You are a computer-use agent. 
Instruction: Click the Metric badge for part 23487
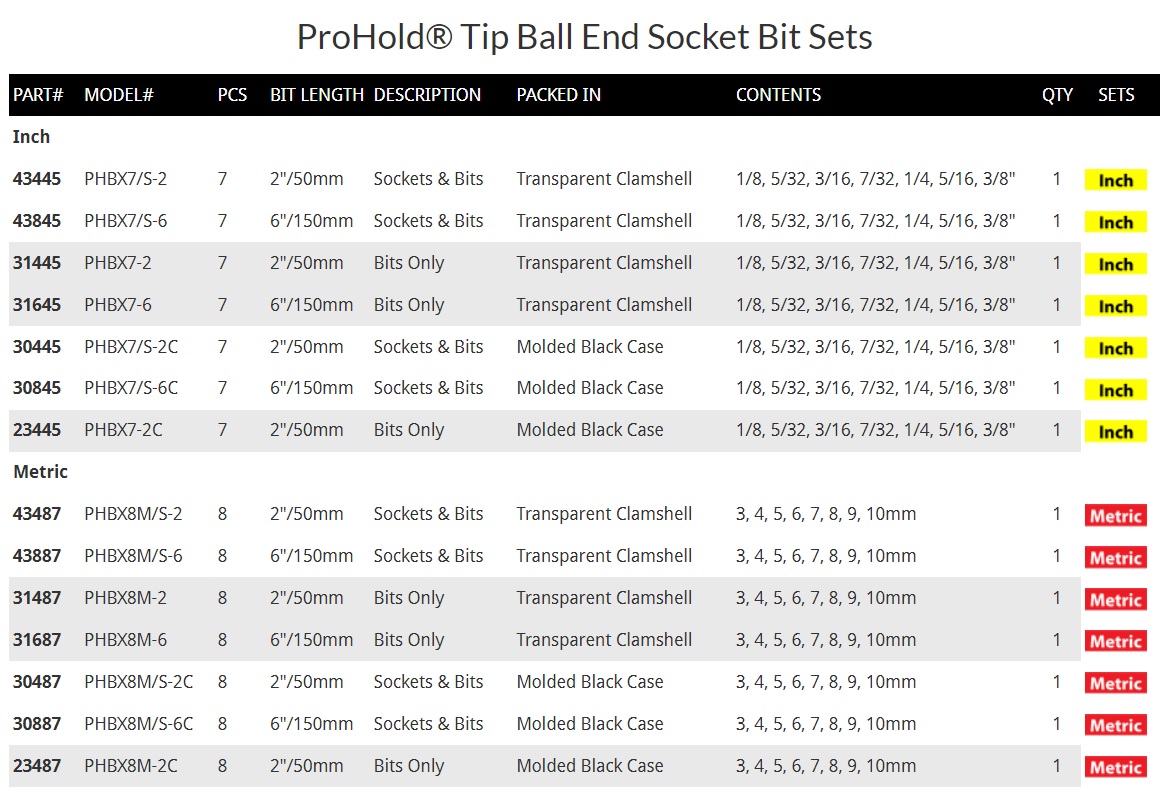(1115, 767)
